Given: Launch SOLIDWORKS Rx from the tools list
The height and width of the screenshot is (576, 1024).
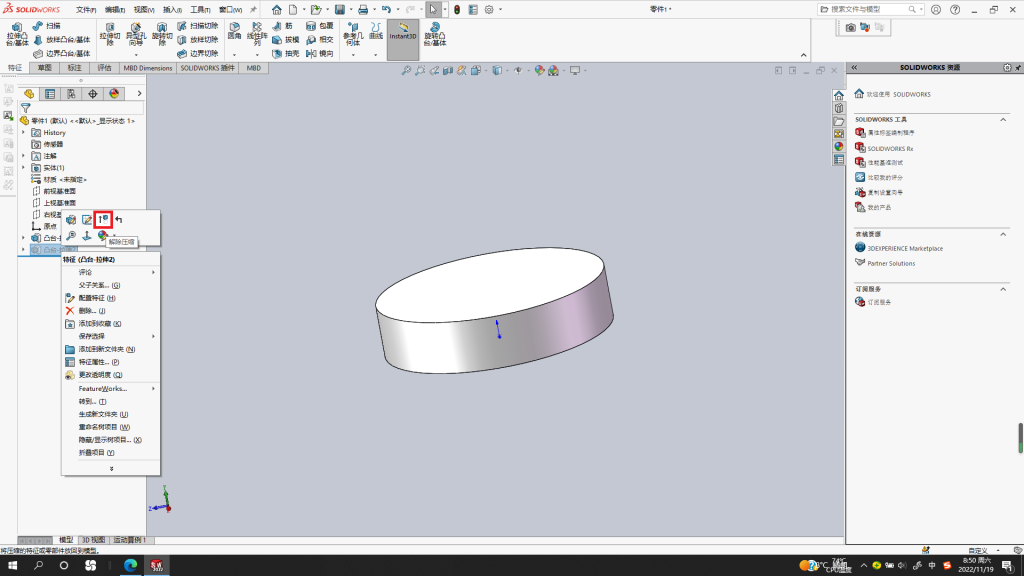Looking at the screenshot, I should (890, 148).
